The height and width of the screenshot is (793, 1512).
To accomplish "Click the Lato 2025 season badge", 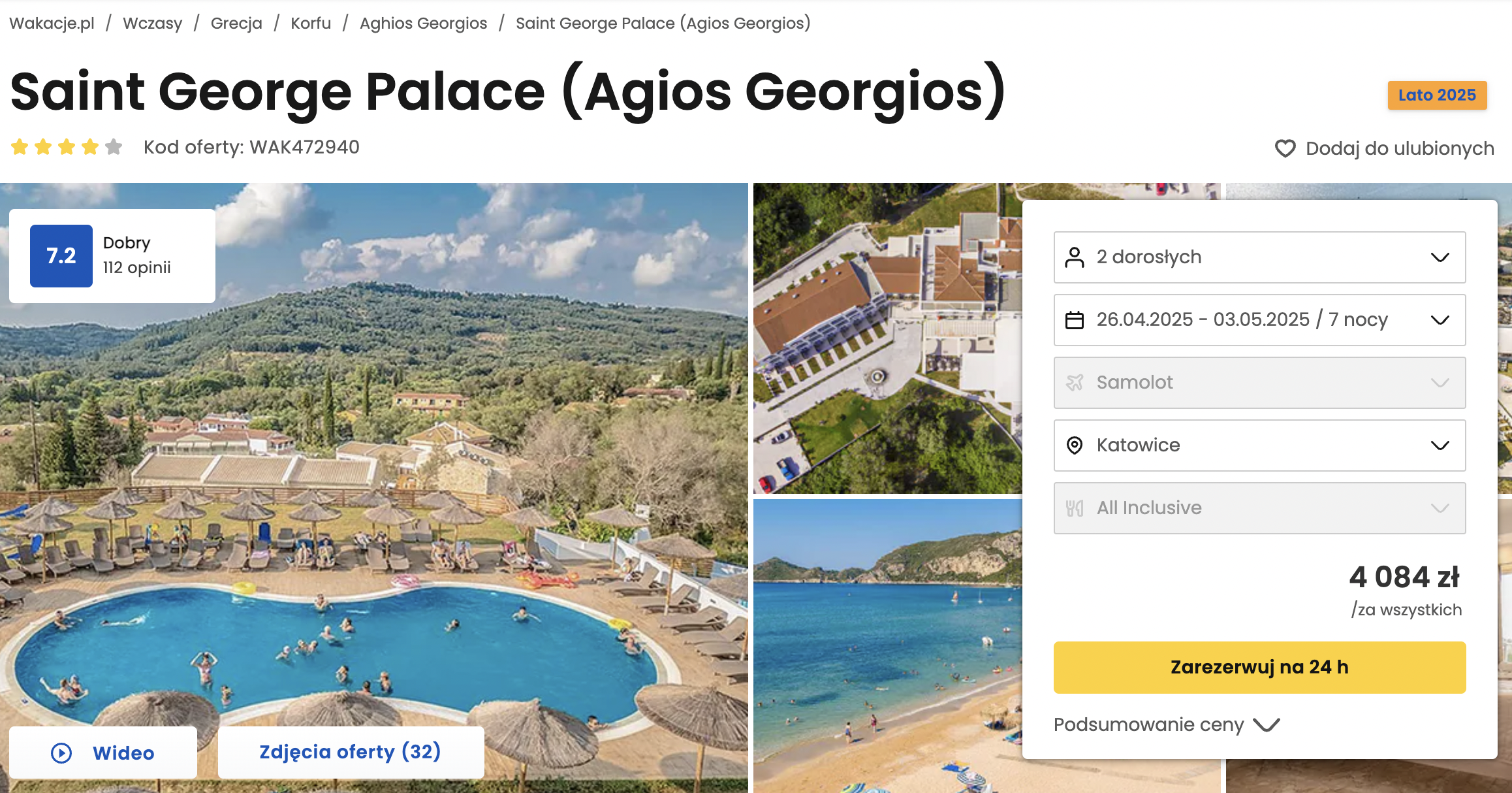I will point(1437,95).
